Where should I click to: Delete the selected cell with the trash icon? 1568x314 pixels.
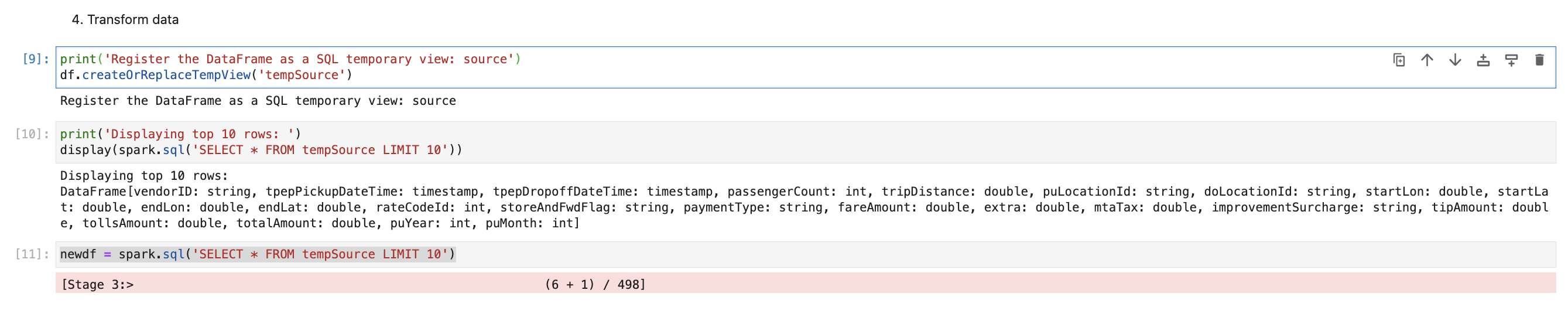pos(1539,60)
